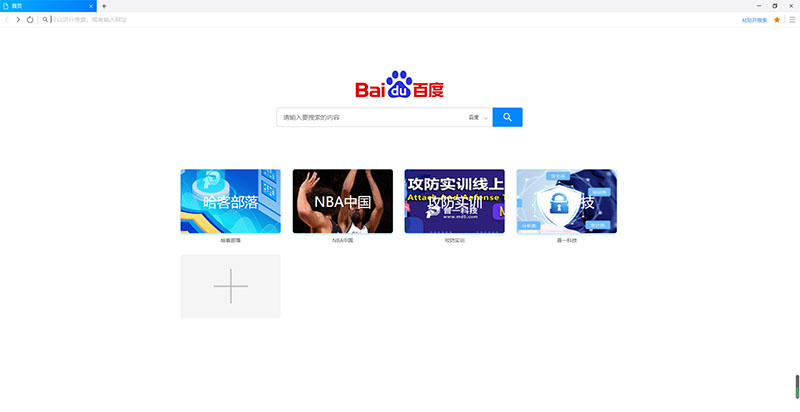
Task: Minimize the browser window
Action: (x=759, y=6)
